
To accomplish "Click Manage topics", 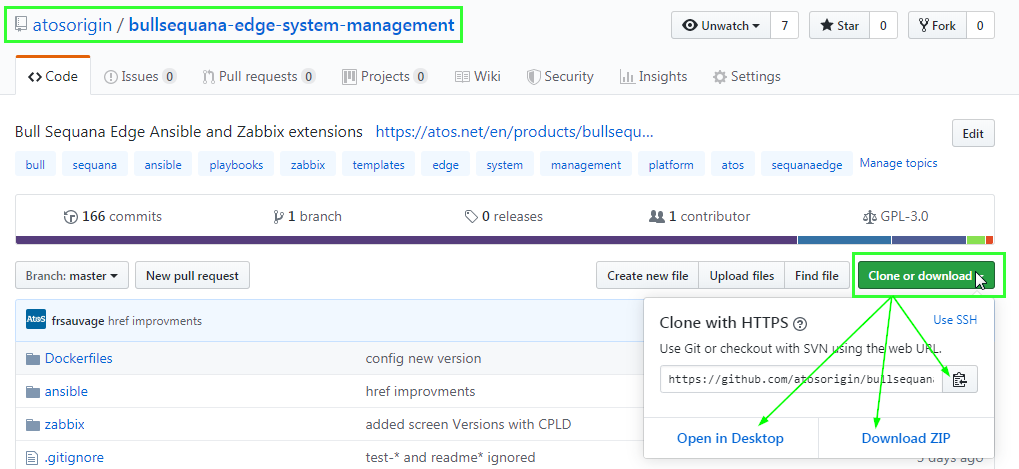I will click(899, 163).
